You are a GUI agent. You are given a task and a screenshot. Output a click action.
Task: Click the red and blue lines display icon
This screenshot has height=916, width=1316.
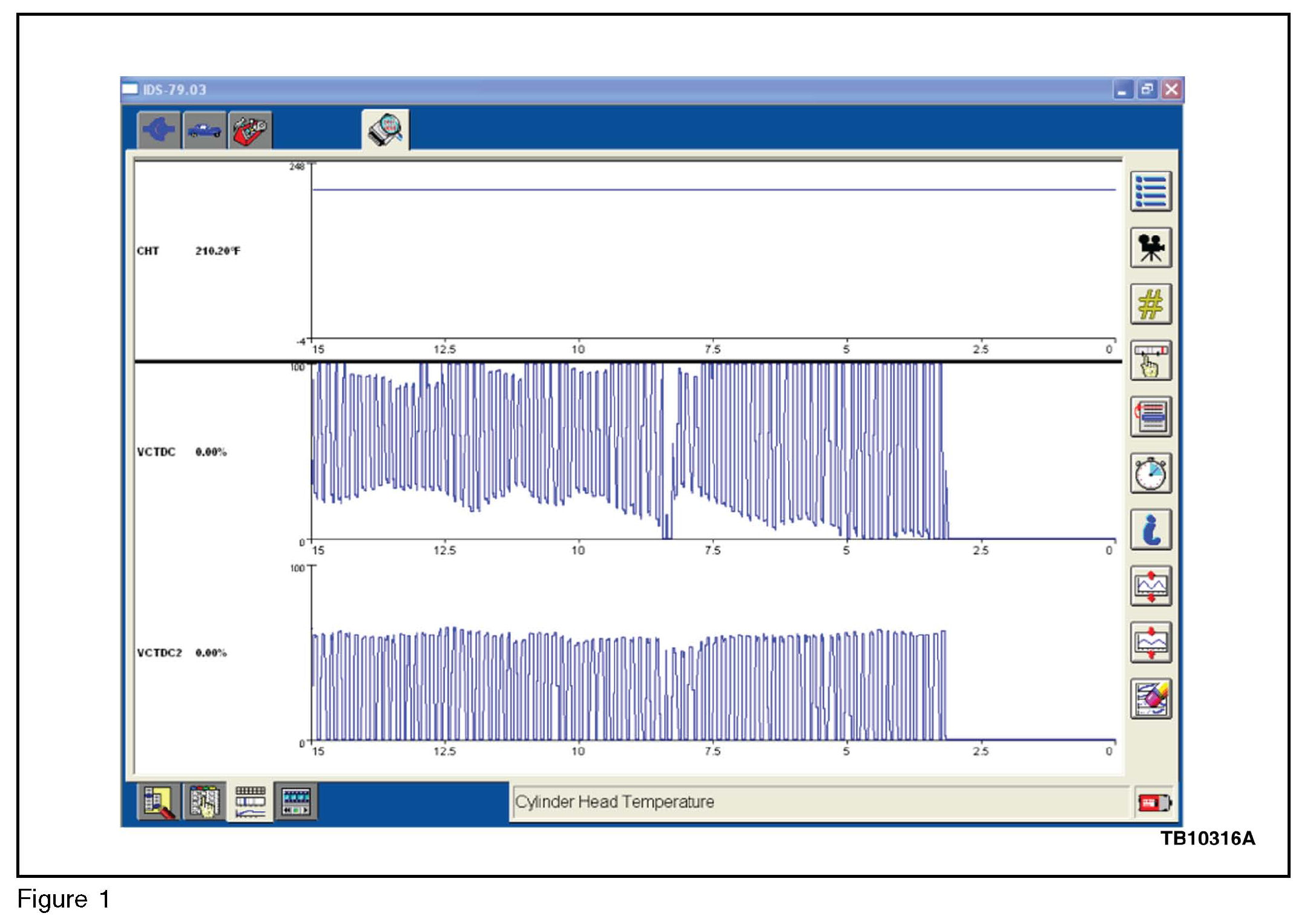[x=1150, y=417]
